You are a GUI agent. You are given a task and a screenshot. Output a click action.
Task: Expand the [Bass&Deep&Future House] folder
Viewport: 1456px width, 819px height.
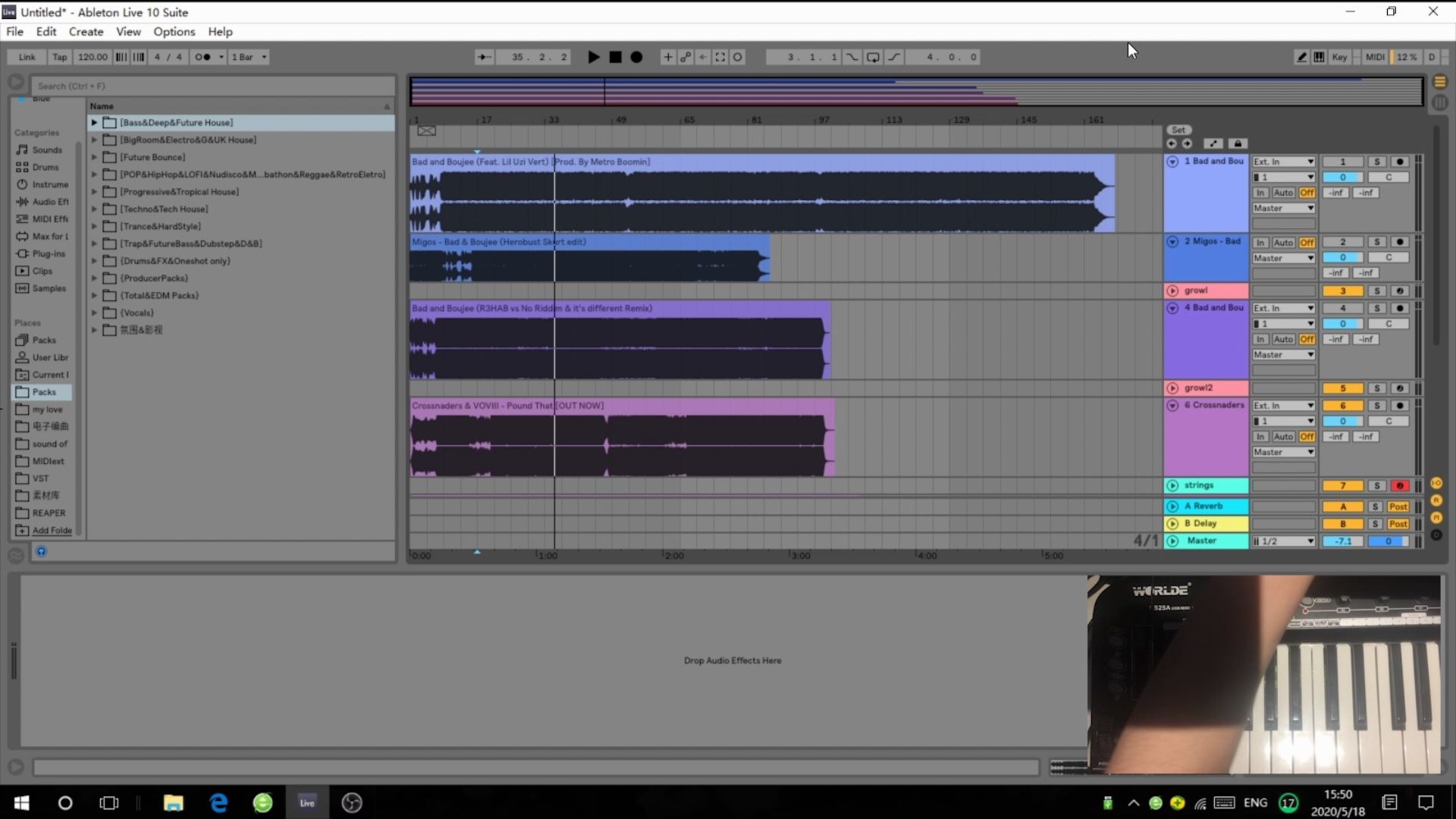point(94,122)
